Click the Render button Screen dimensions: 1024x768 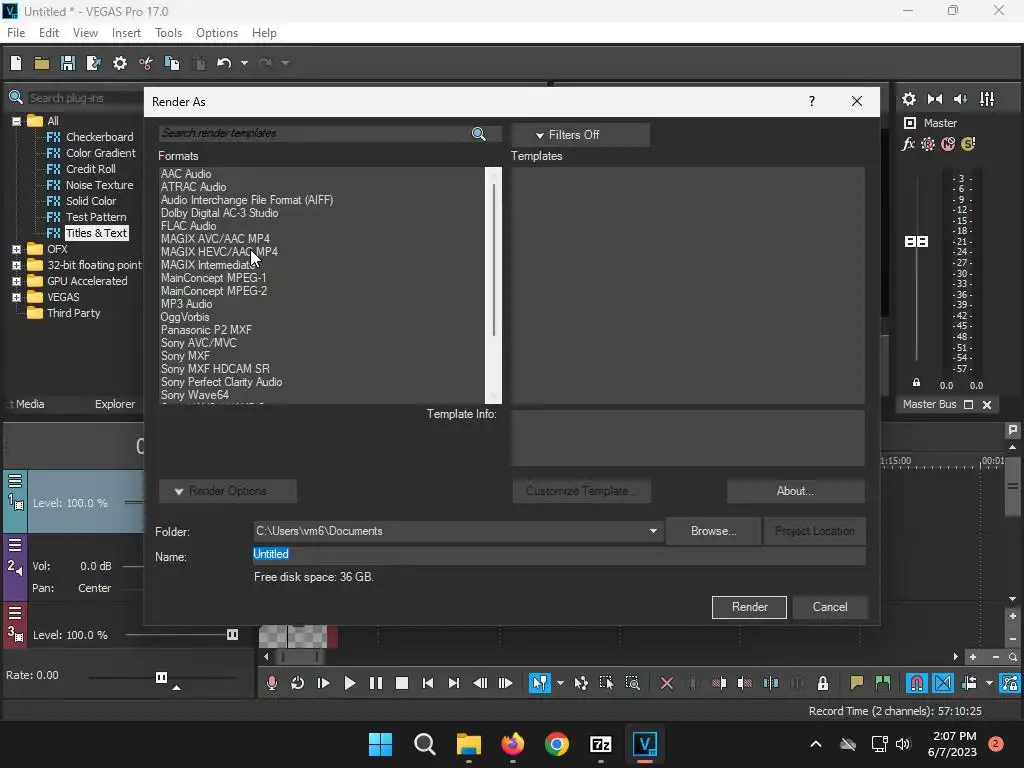(749, 607)
